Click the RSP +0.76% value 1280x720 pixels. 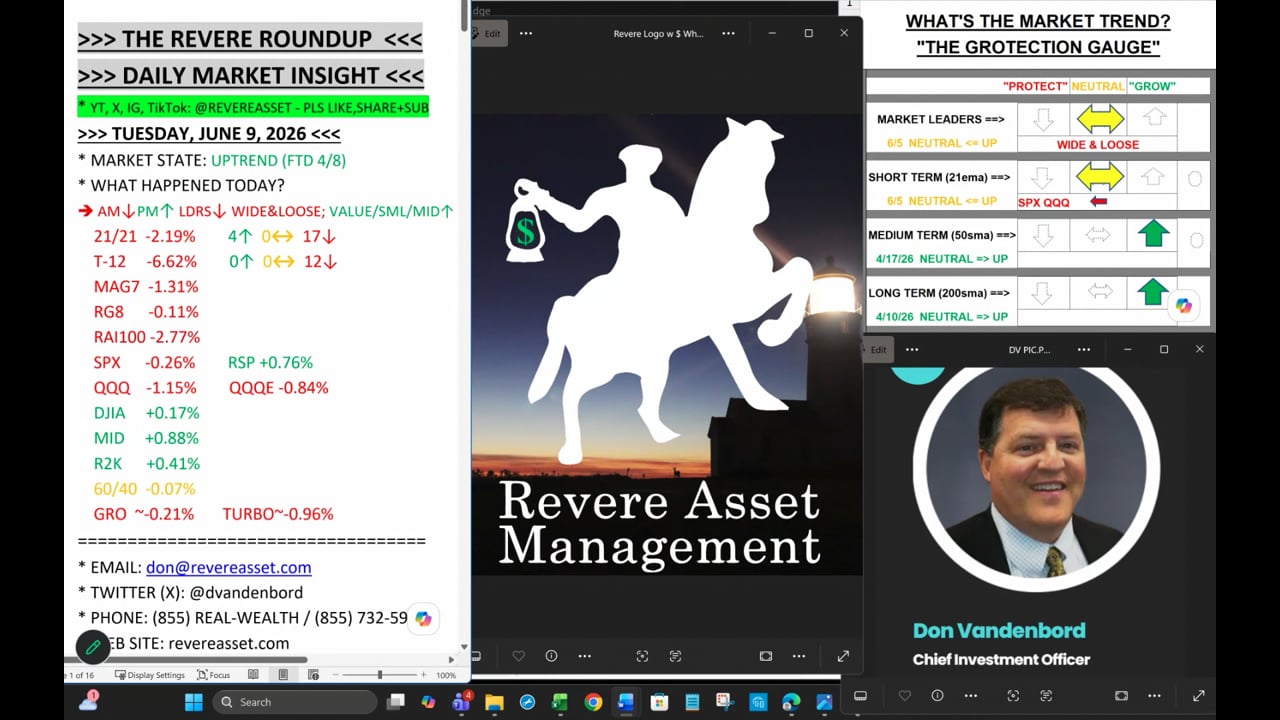(270, 362)
